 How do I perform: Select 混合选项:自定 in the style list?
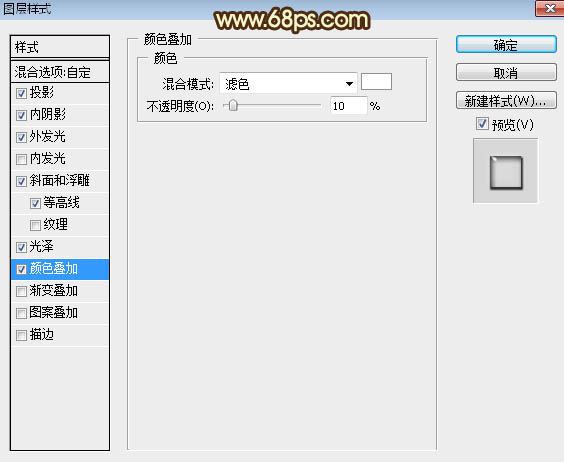[x=60, y=72]
